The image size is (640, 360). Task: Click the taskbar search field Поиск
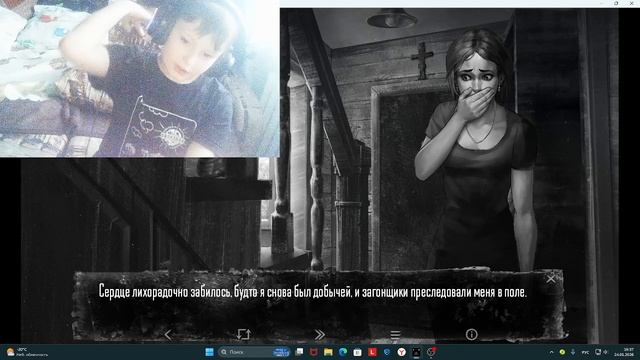(x=253, y=352)
